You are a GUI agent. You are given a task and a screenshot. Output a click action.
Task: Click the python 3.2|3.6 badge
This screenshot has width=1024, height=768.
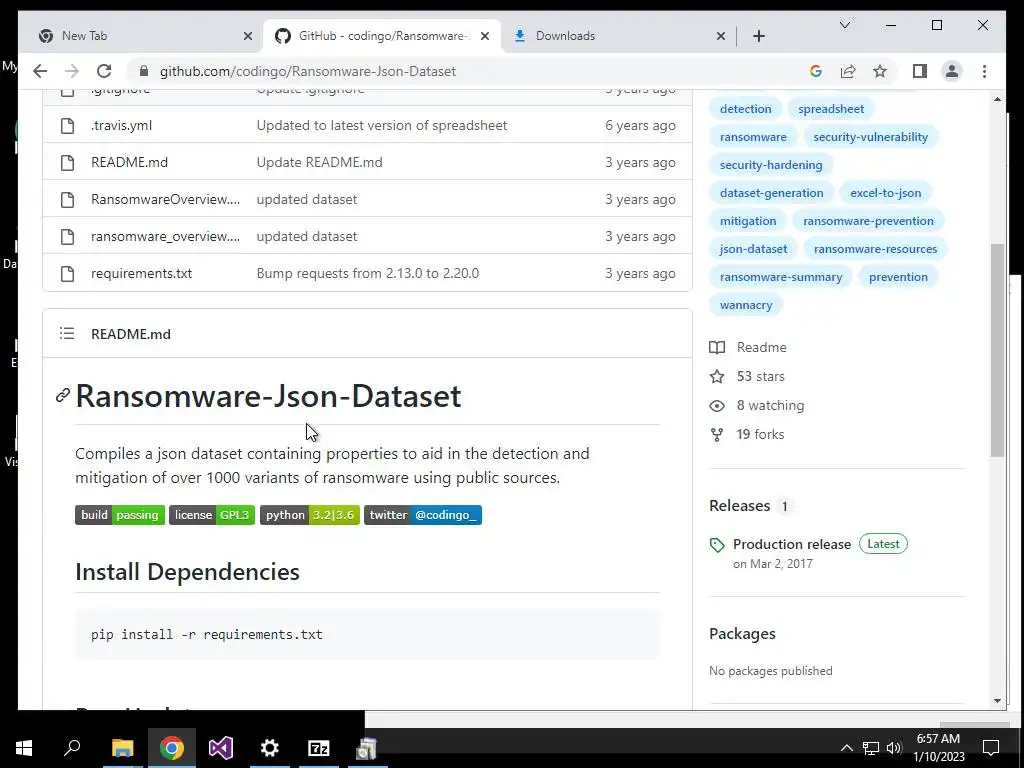(310, 515)
